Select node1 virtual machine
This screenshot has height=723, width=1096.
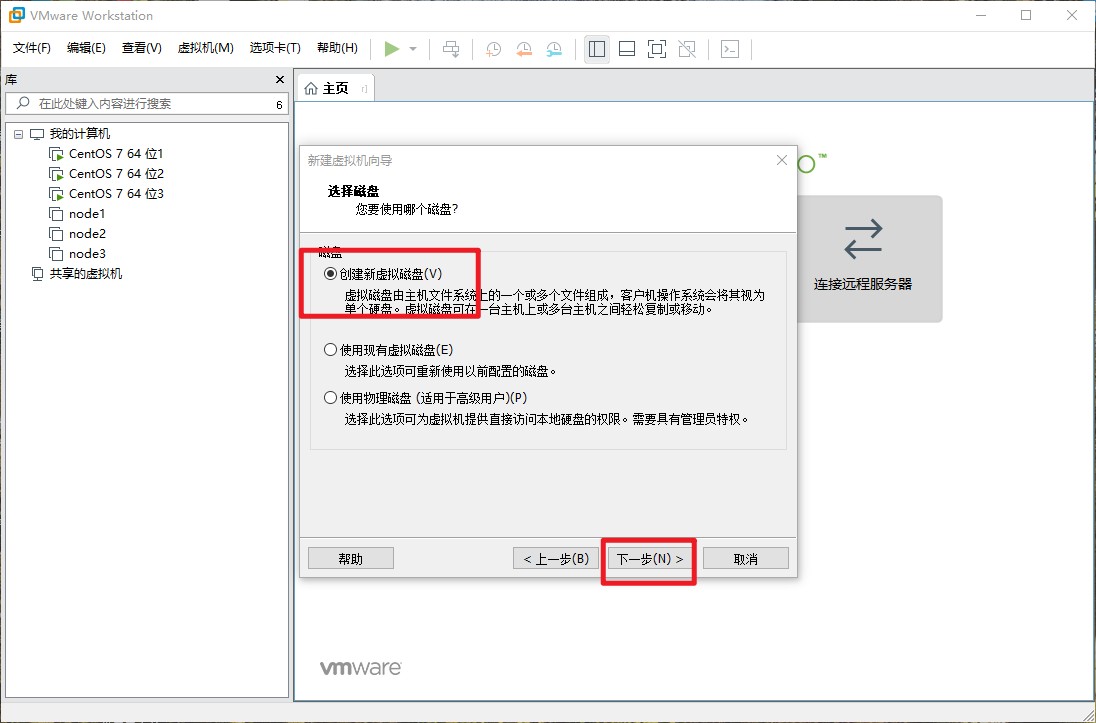pyautogui.click(x=77, y=214)
